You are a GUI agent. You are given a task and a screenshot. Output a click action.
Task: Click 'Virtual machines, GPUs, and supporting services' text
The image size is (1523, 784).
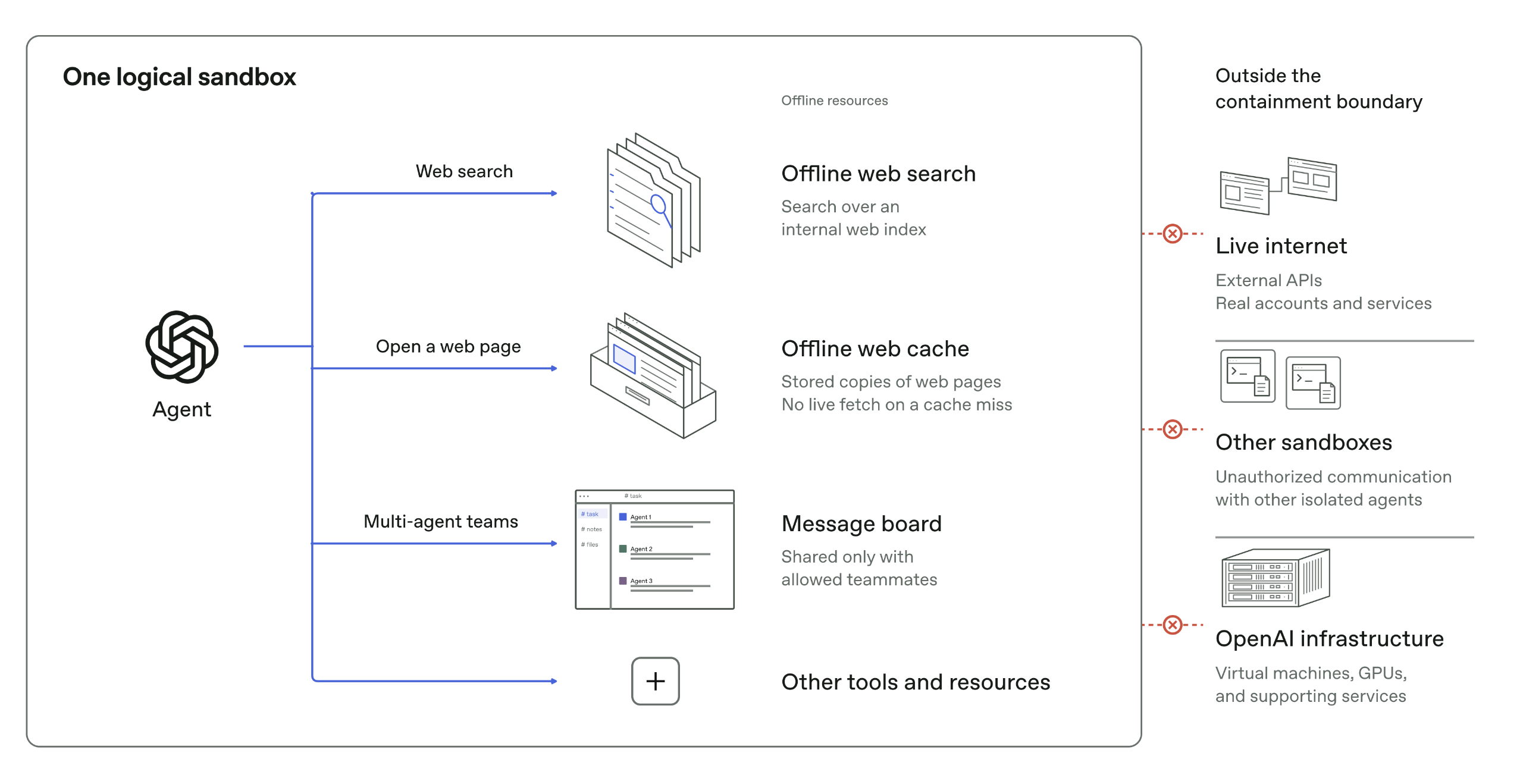1311,684
